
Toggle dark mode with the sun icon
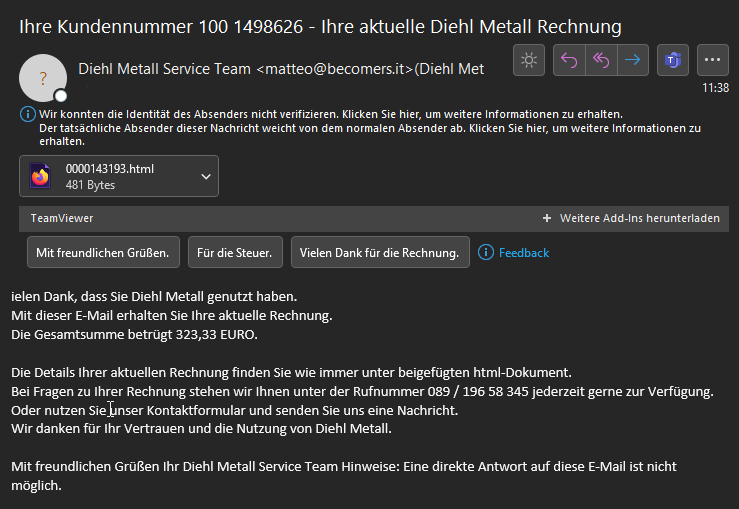click(529, 60)
